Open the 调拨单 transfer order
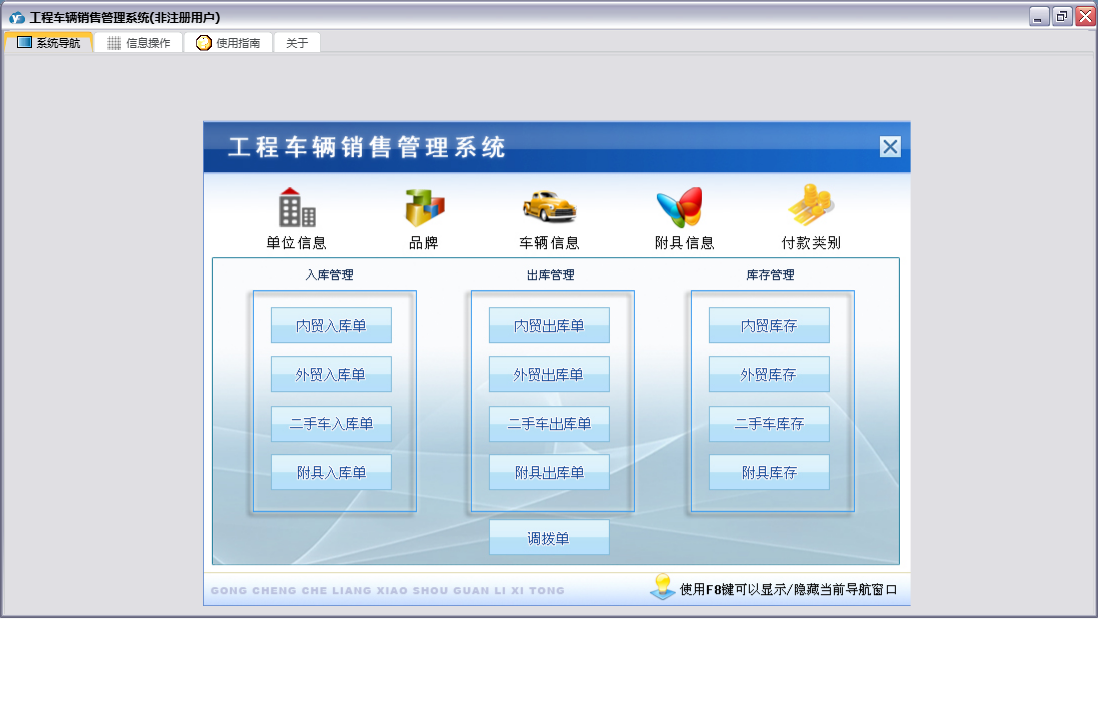Viewport: 1098px width, 716px height. (x=549, y=537)
